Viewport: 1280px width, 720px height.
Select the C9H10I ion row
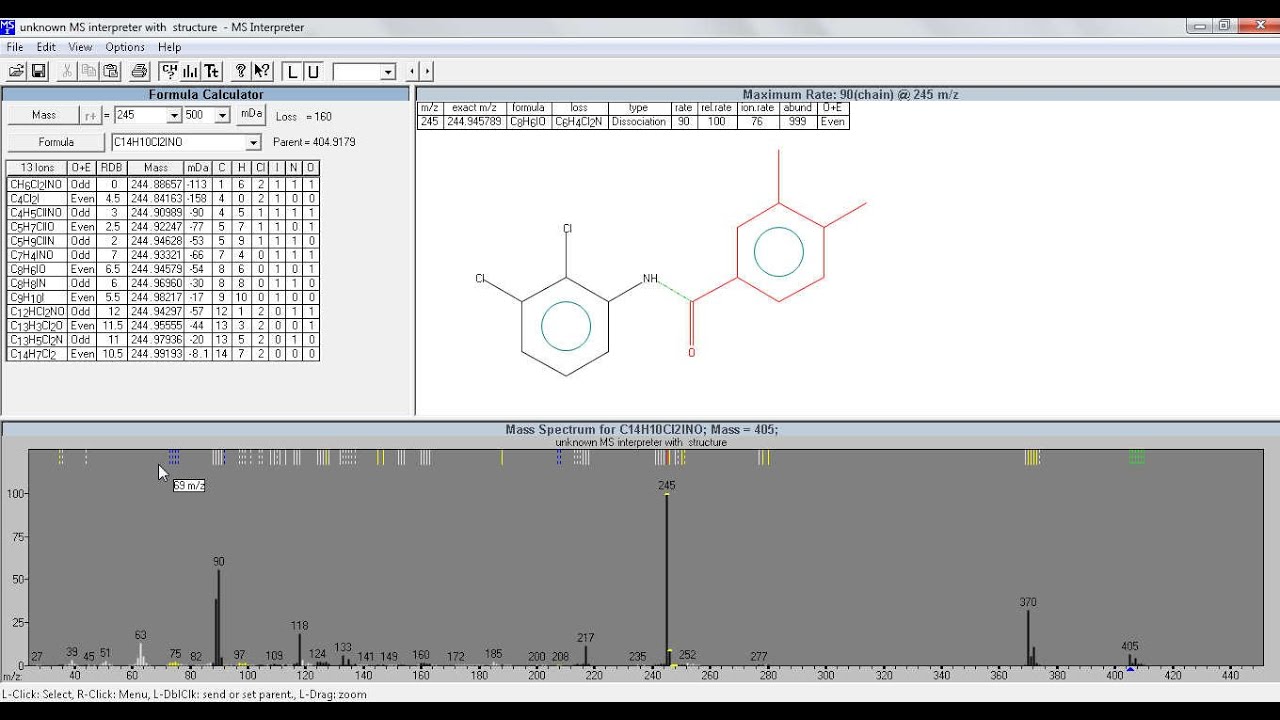tap(163, 297)
